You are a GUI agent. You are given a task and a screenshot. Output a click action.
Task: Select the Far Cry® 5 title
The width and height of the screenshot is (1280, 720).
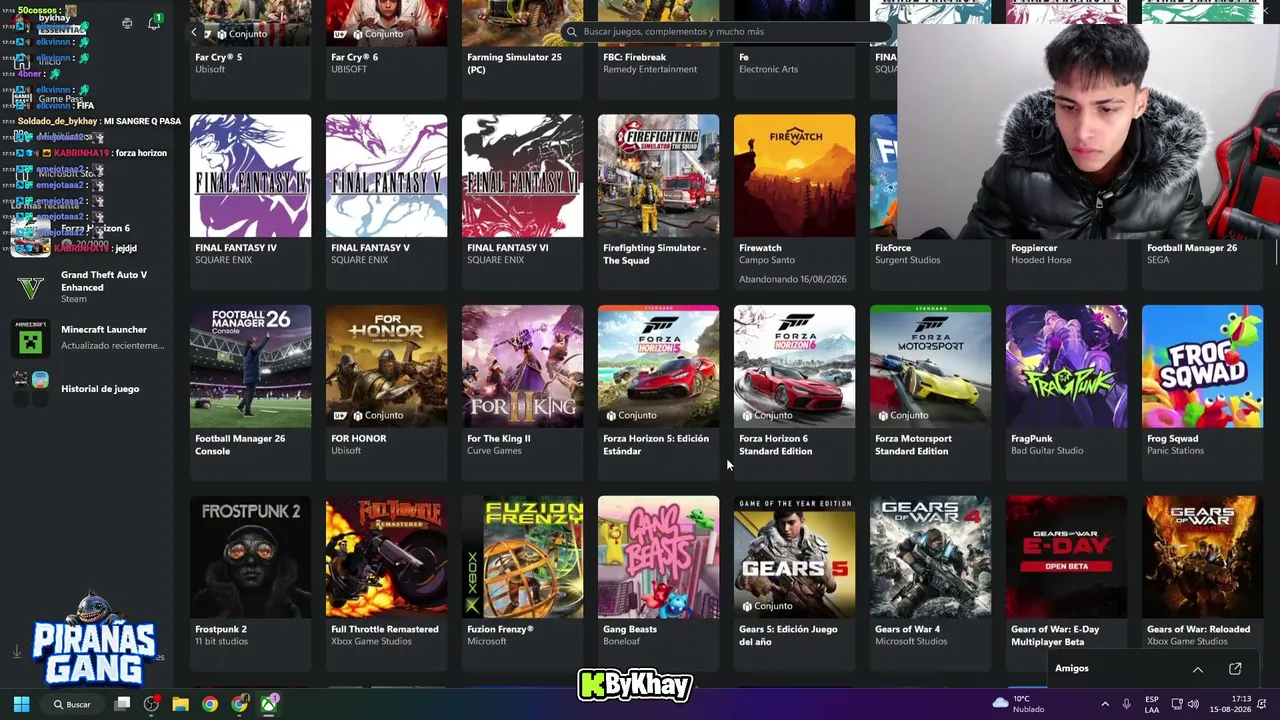218,57
